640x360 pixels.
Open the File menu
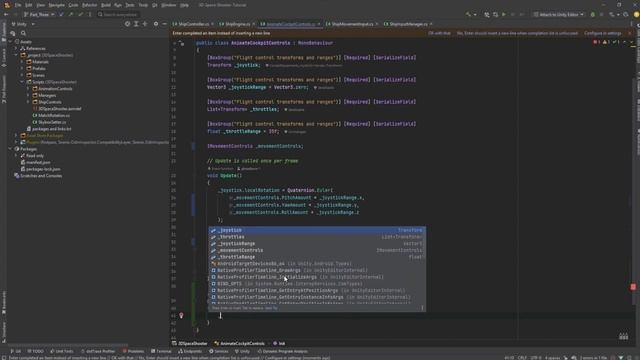[18, 5]
